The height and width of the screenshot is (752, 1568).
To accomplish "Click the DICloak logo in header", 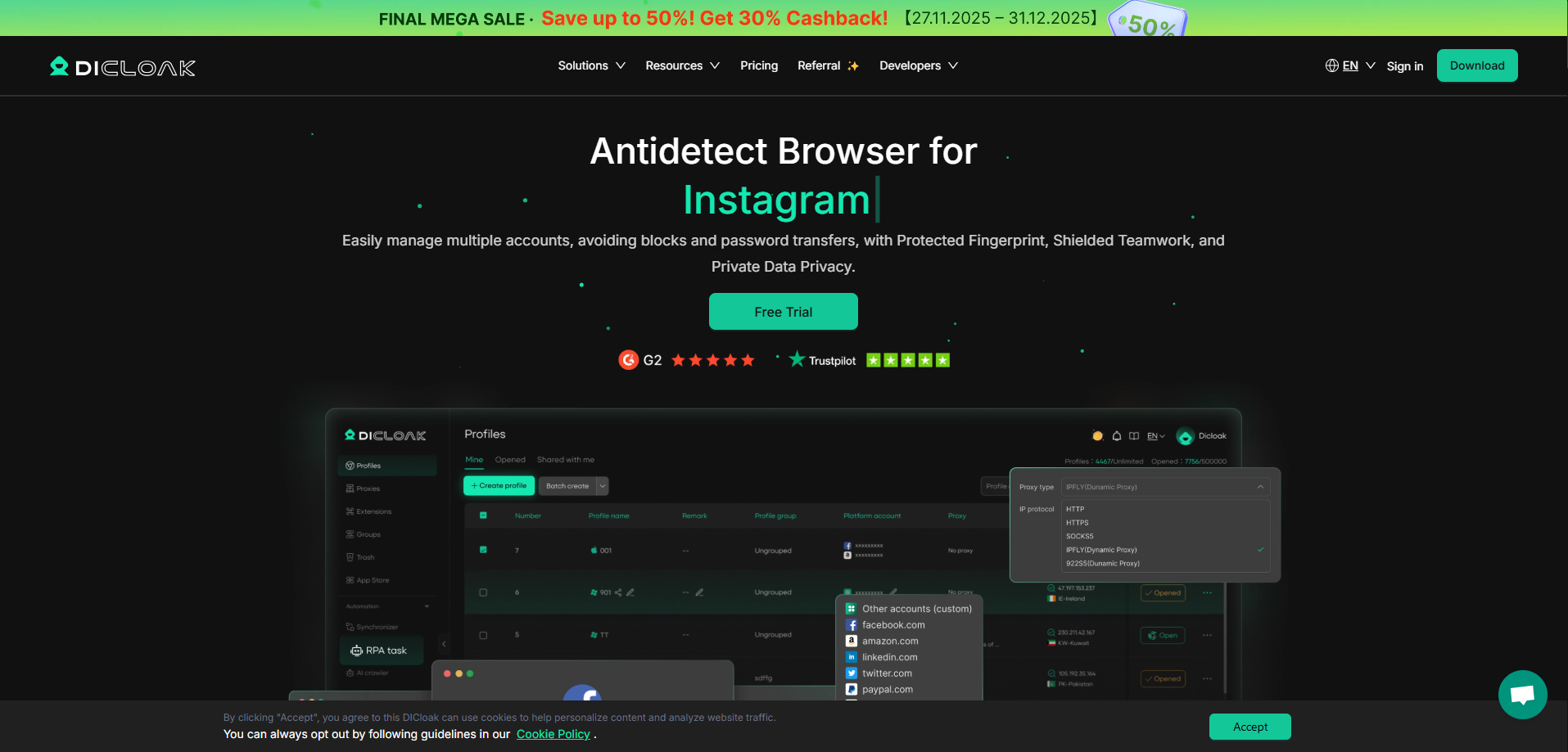I will (123, 67).
